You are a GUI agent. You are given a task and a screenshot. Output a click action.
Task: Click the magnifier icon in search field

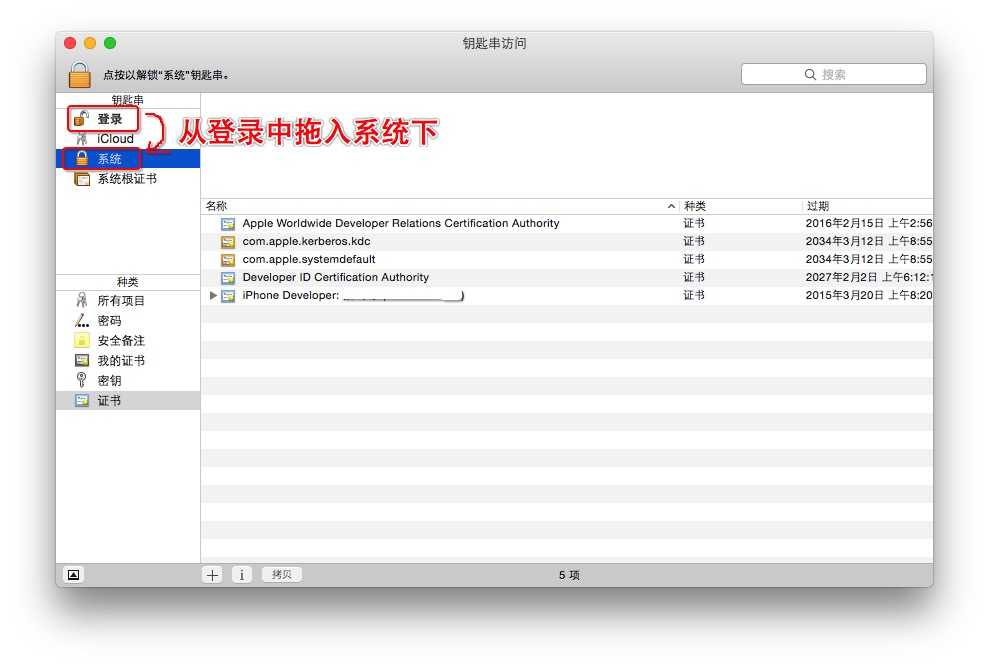(x=811, y=74)
